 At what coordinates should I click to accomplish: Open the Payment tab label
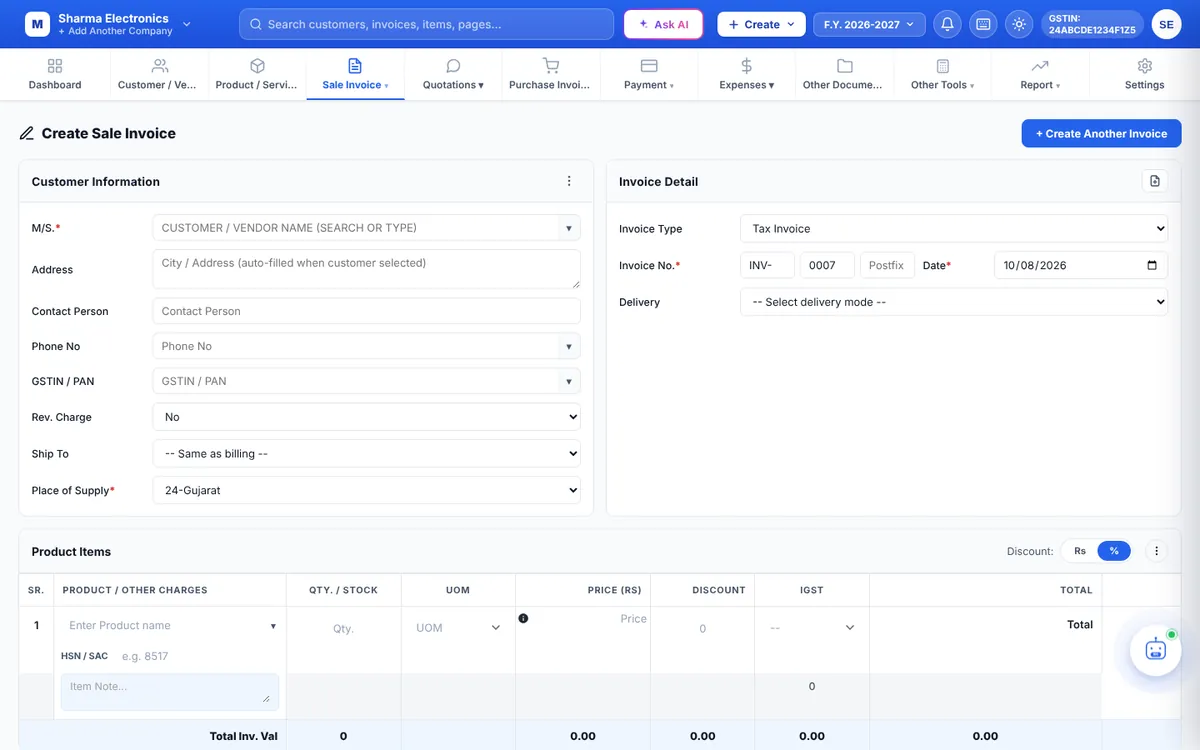(649, 85)
